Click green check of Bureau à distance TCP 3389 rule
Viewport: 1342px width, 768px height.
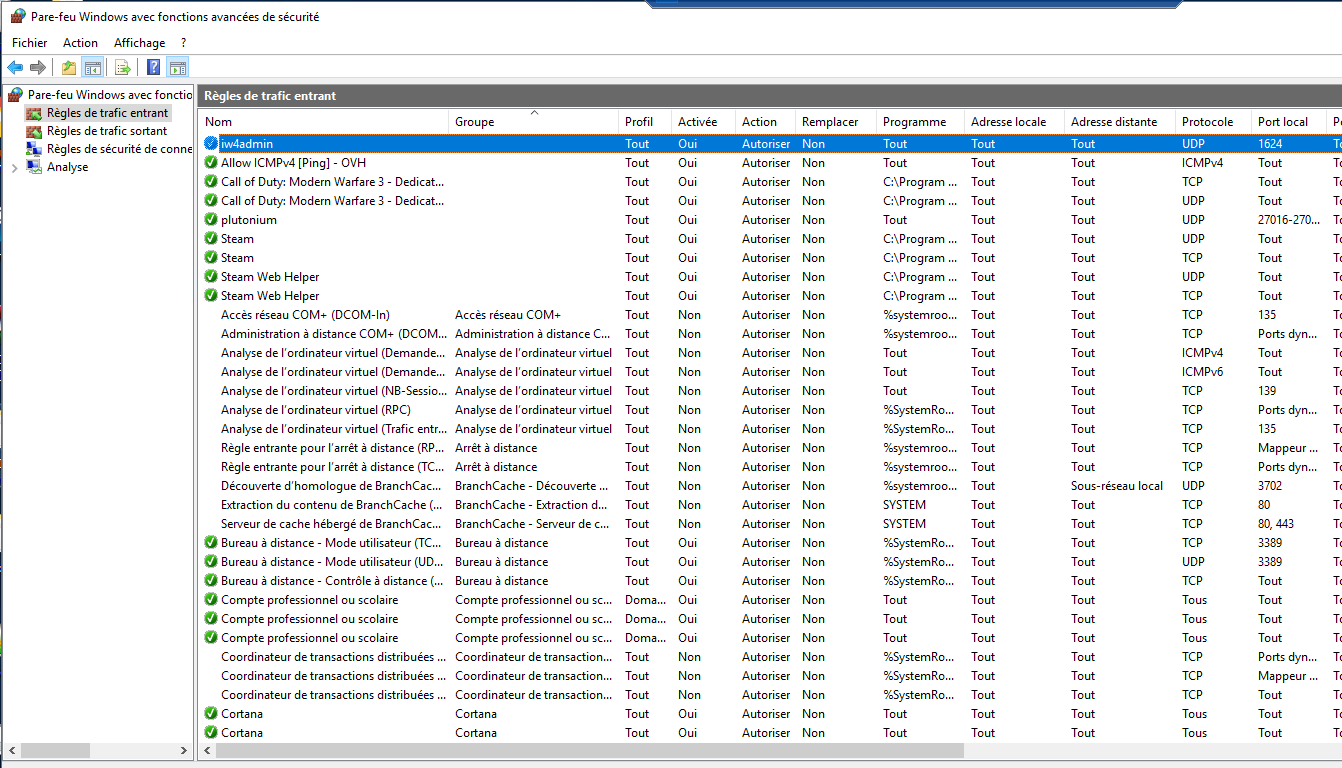coord(211,543)
